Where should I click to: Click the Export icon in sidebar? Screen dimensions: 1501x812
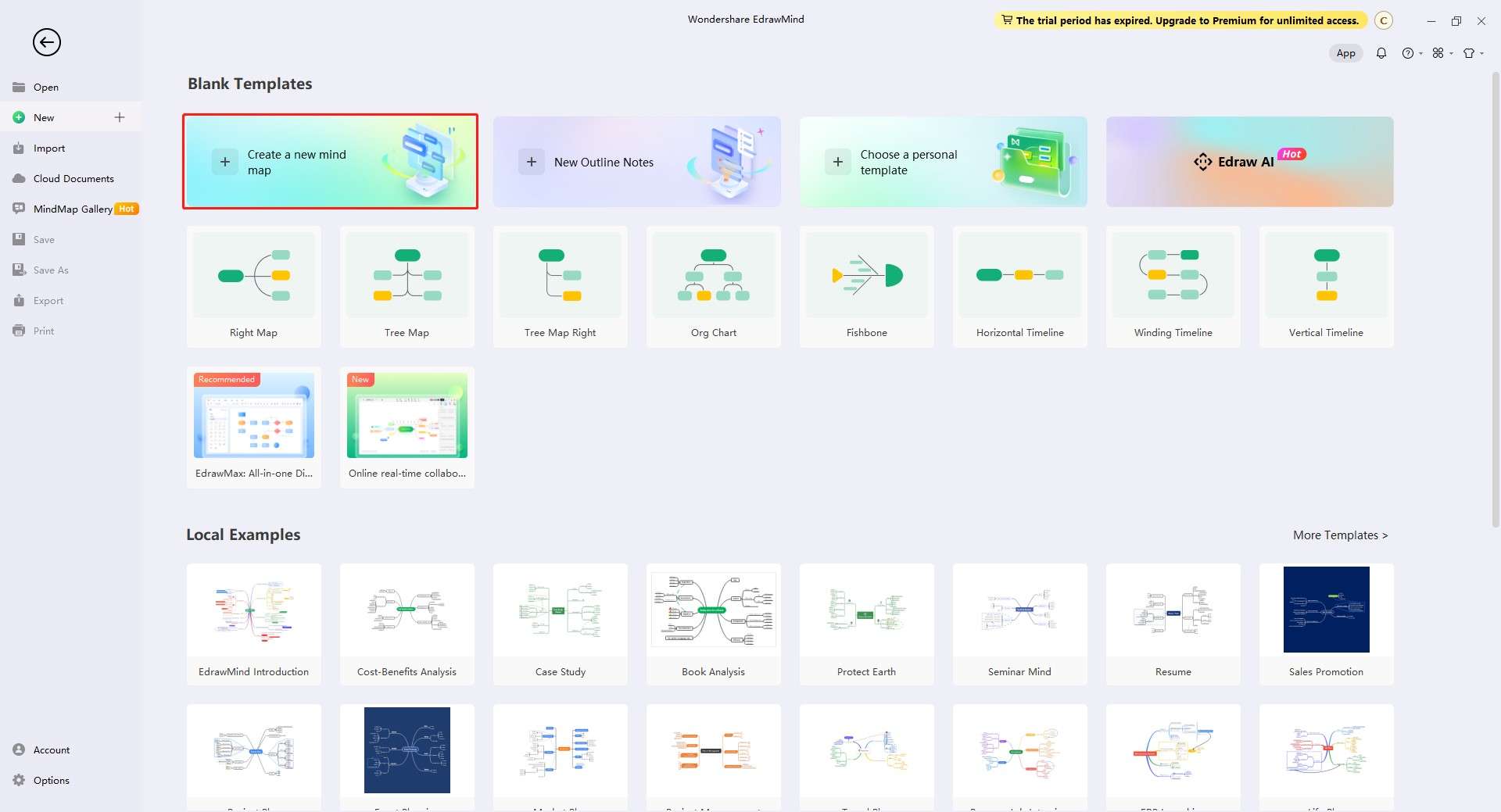point(19,300)
